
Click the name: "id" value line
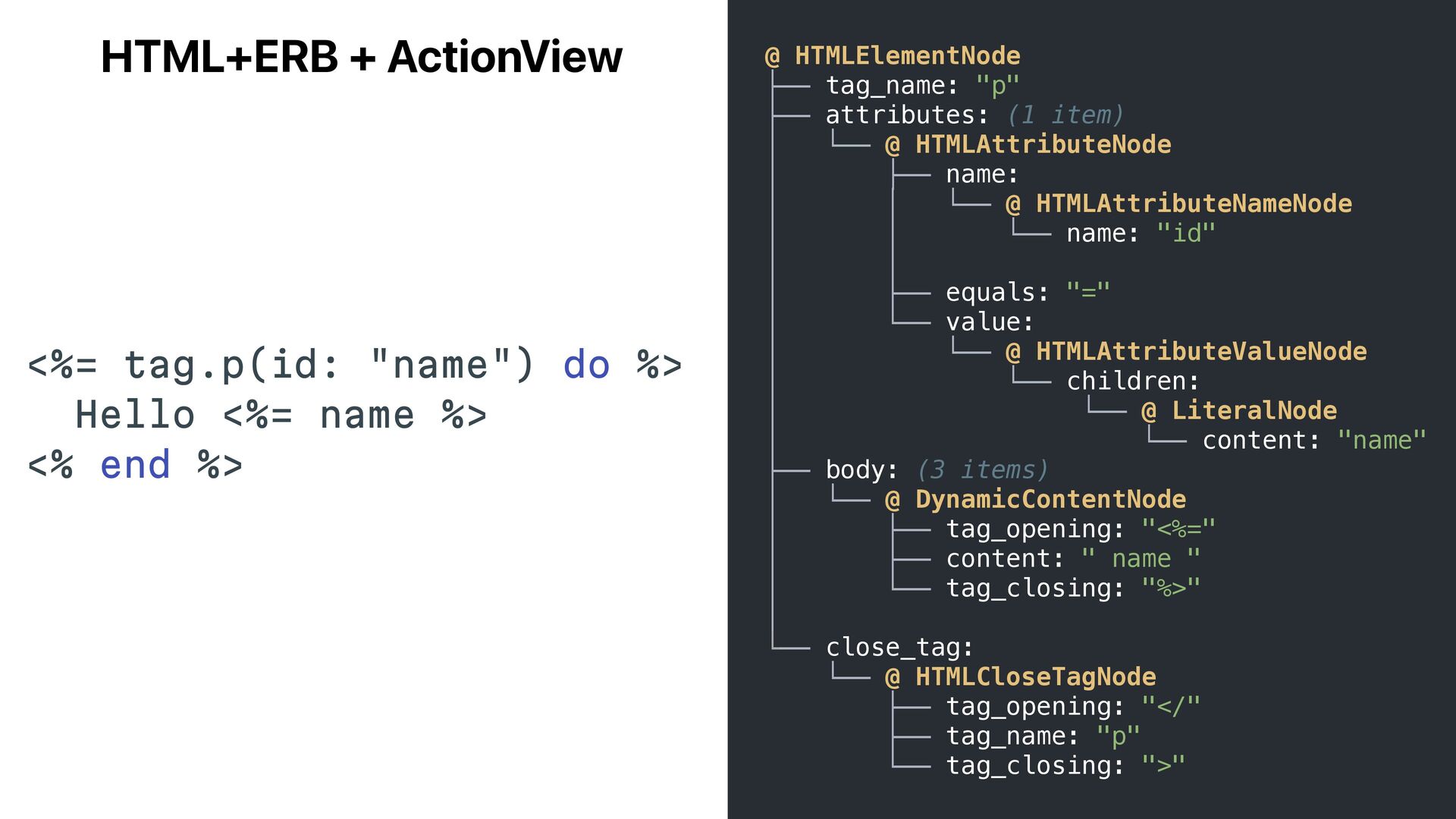tap(1140, 234)
